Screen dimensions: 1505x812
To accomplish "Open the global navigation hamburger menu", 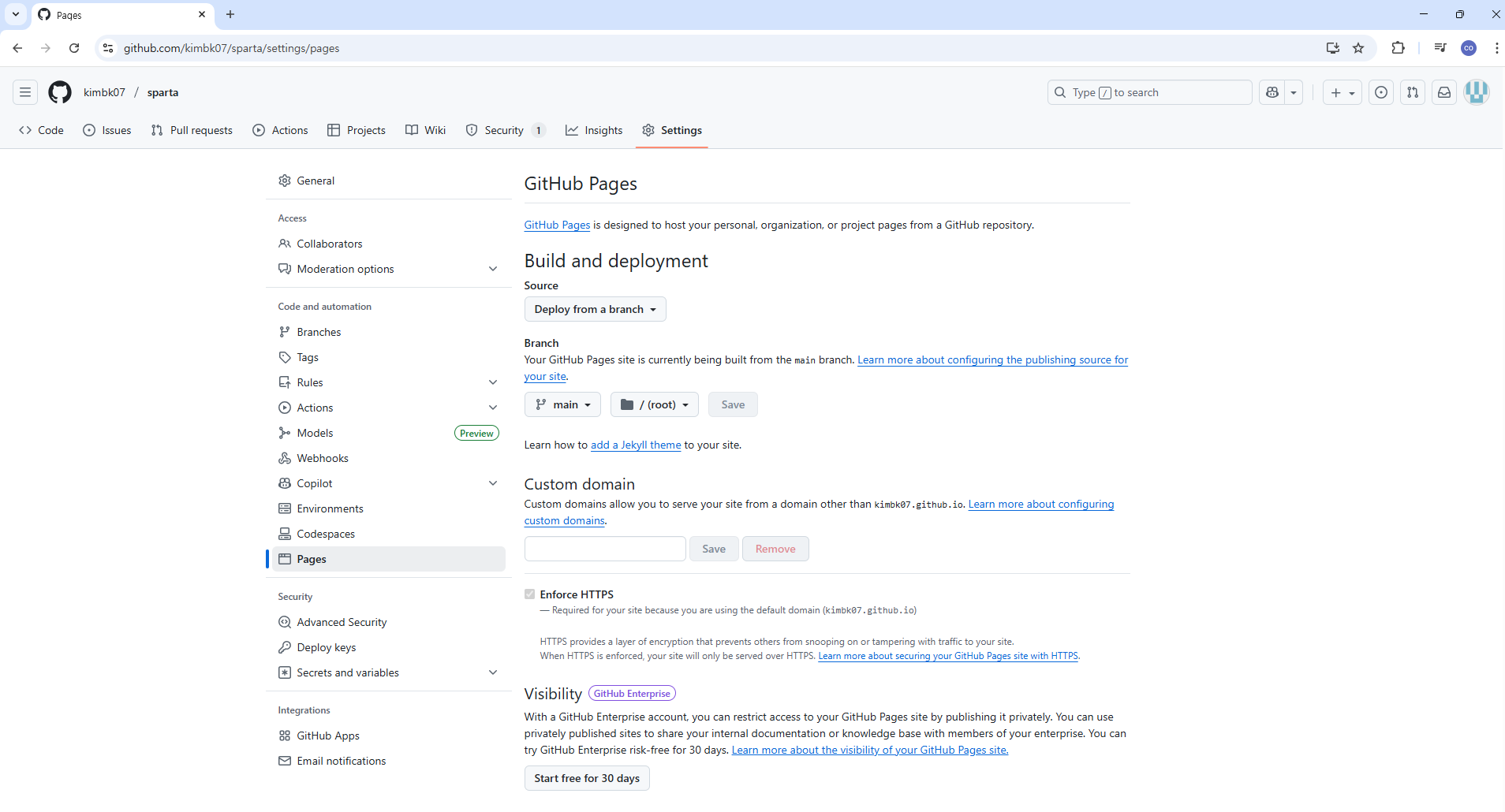I will coord(25,92).
